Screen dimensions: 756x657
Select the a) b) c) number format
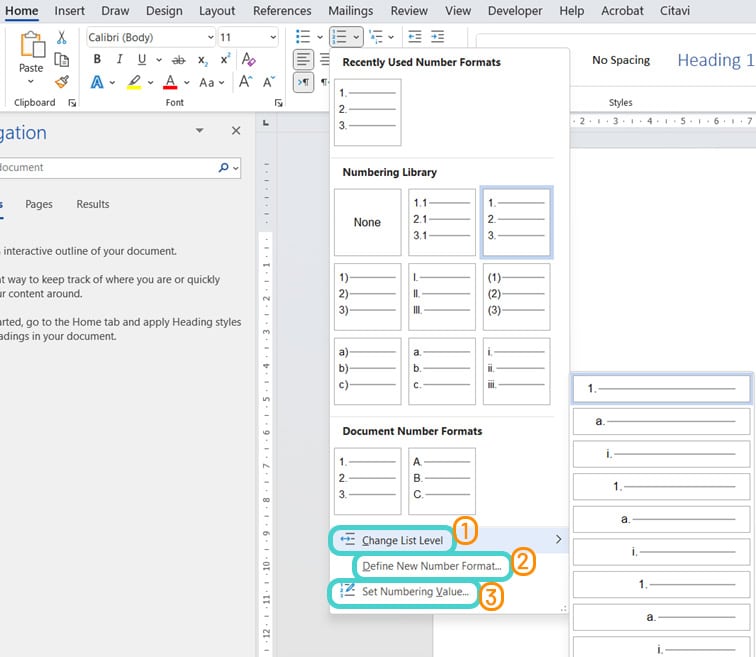367,371
